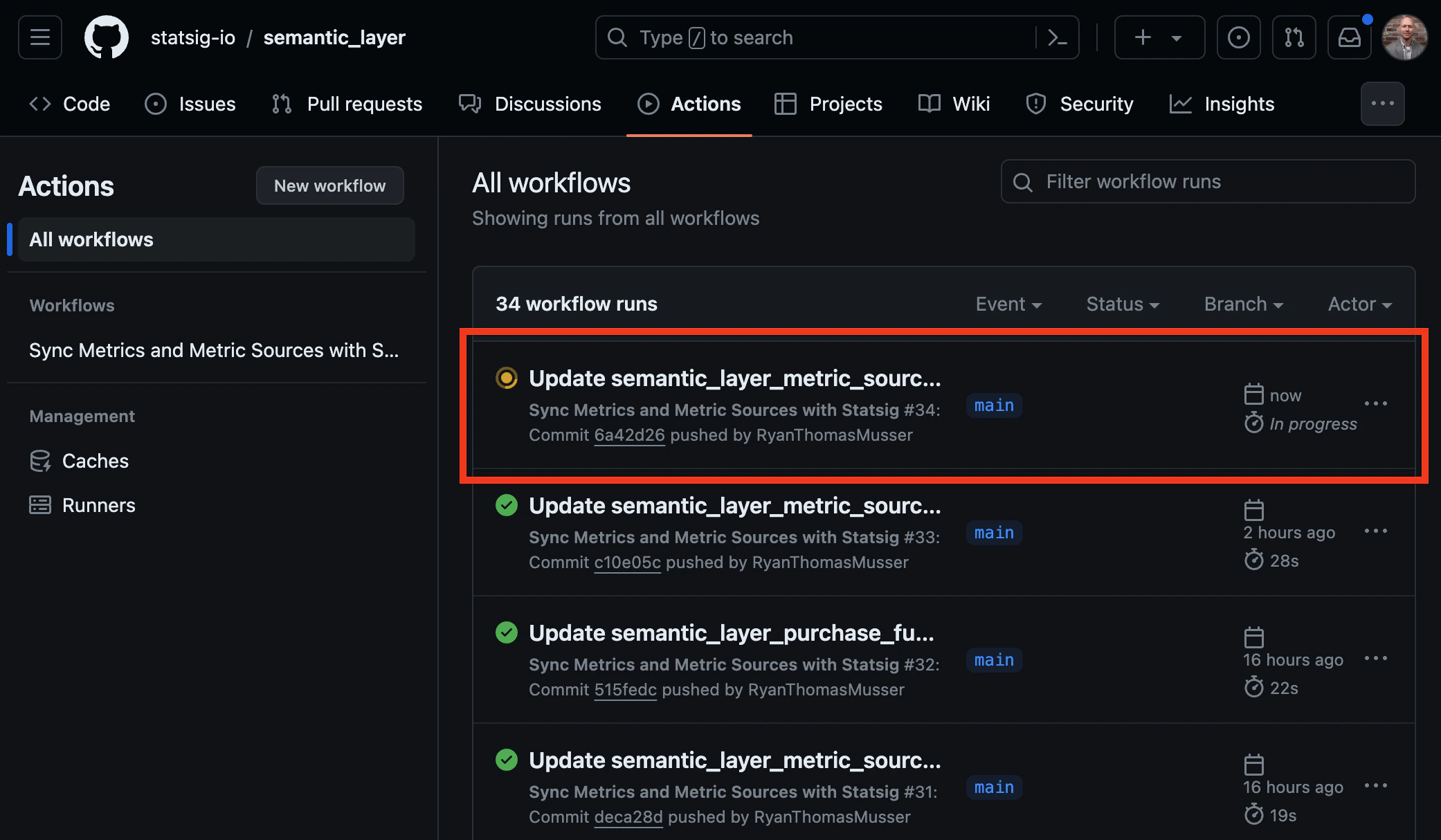Open the issues icon in header

pyautogui.click(x=1238, y=37)
